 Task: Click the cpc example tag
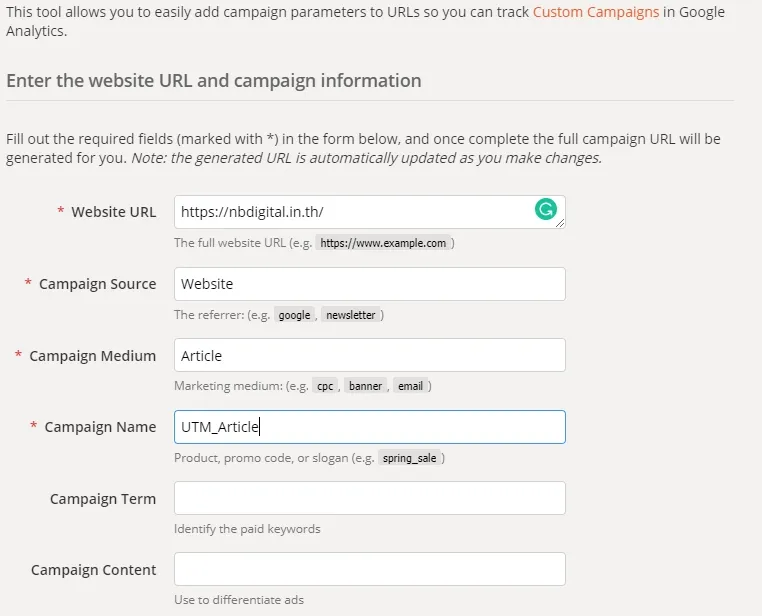click(x=325, y=386)
